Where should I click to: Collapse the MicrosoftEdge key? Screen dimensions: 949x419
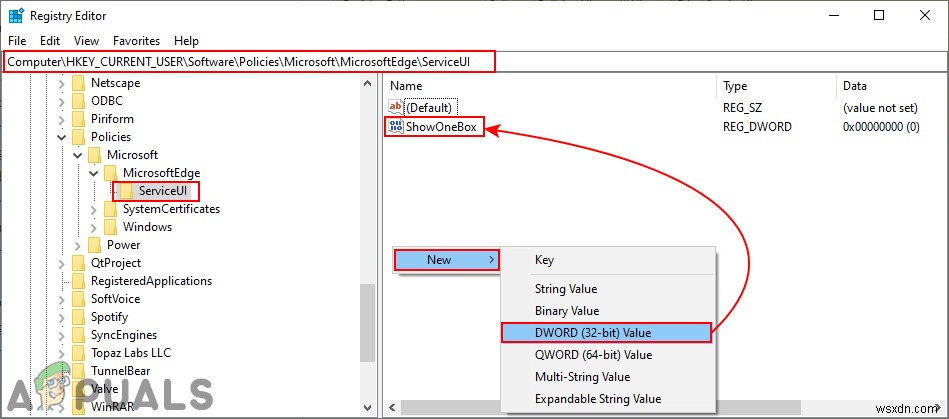pos(93,173)
